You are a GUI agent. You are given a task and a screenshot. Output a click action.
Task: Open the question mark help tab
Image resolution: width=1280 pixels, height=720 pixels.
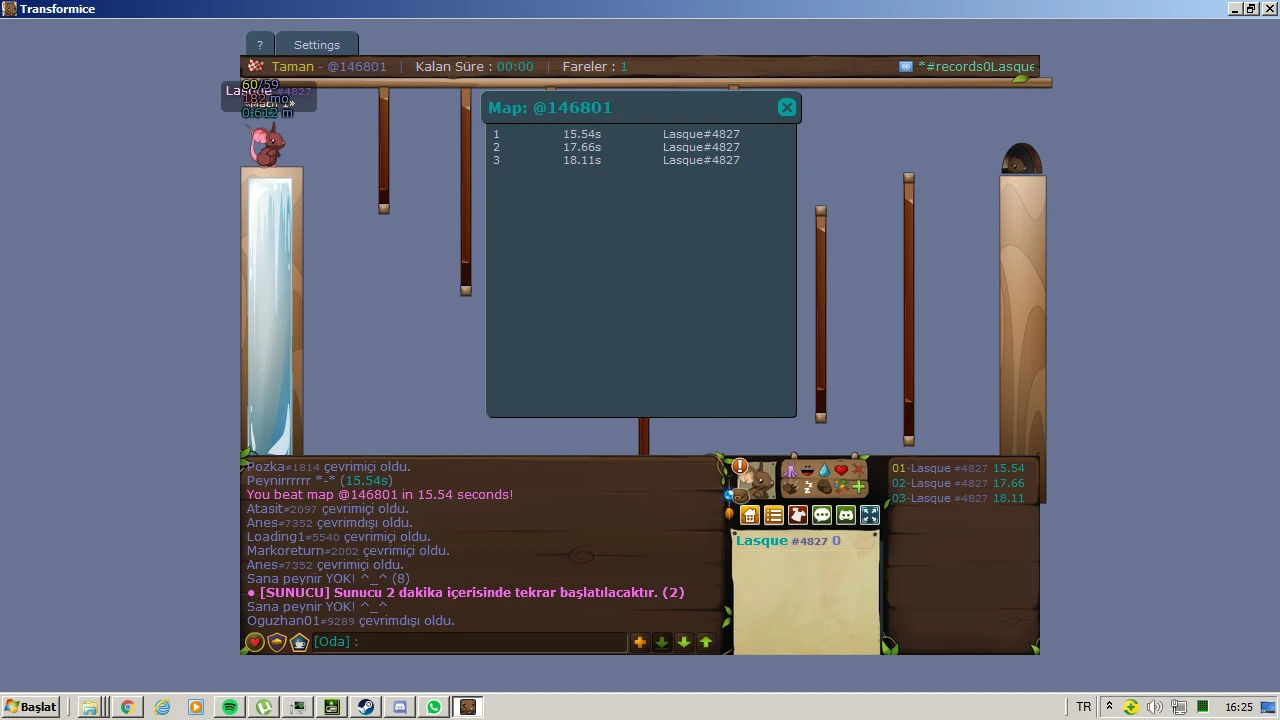pos(259,44)
